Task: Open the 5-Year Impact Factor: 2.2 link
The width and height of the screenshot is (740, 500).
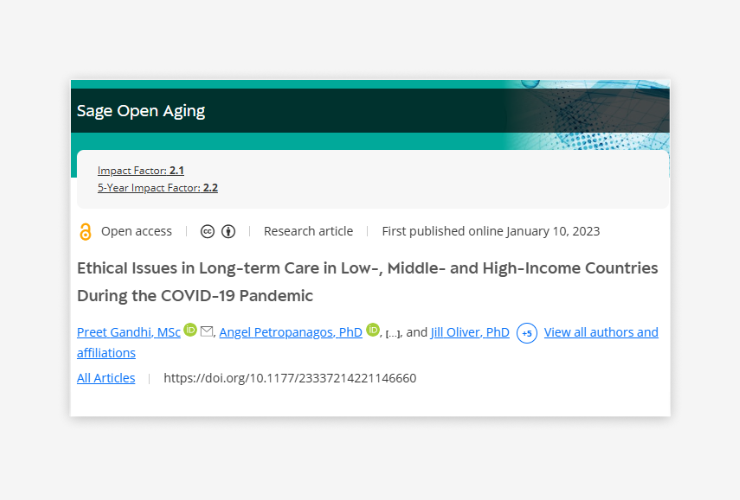Action: pos(158,188)
